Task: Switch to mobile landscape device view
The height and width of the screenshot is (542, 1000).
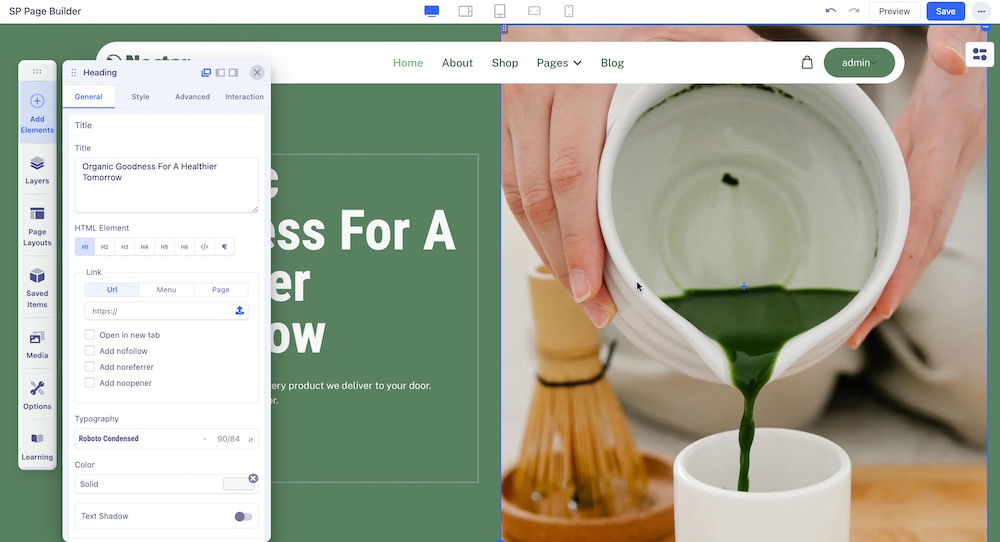Action: (534, 11)
